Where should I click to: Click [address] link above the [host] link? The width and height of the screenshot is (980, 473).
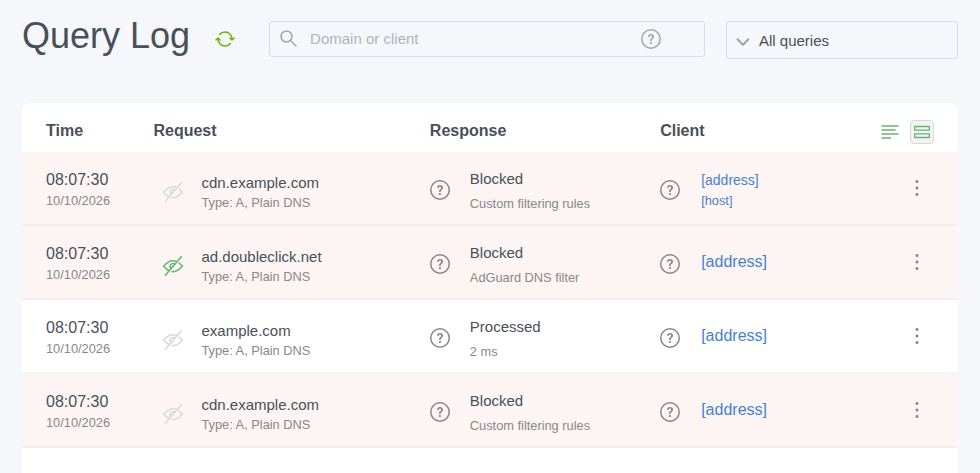coord(730,180)
